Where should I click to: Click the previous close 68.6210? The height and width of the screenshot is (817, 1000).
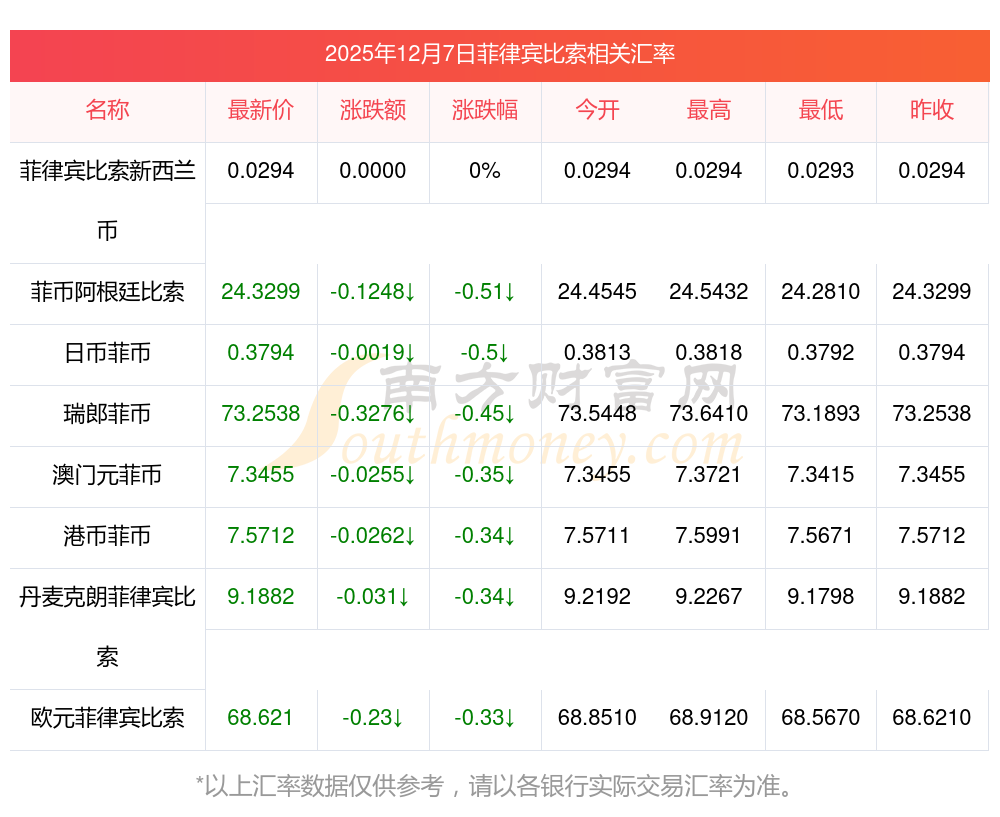932,718
